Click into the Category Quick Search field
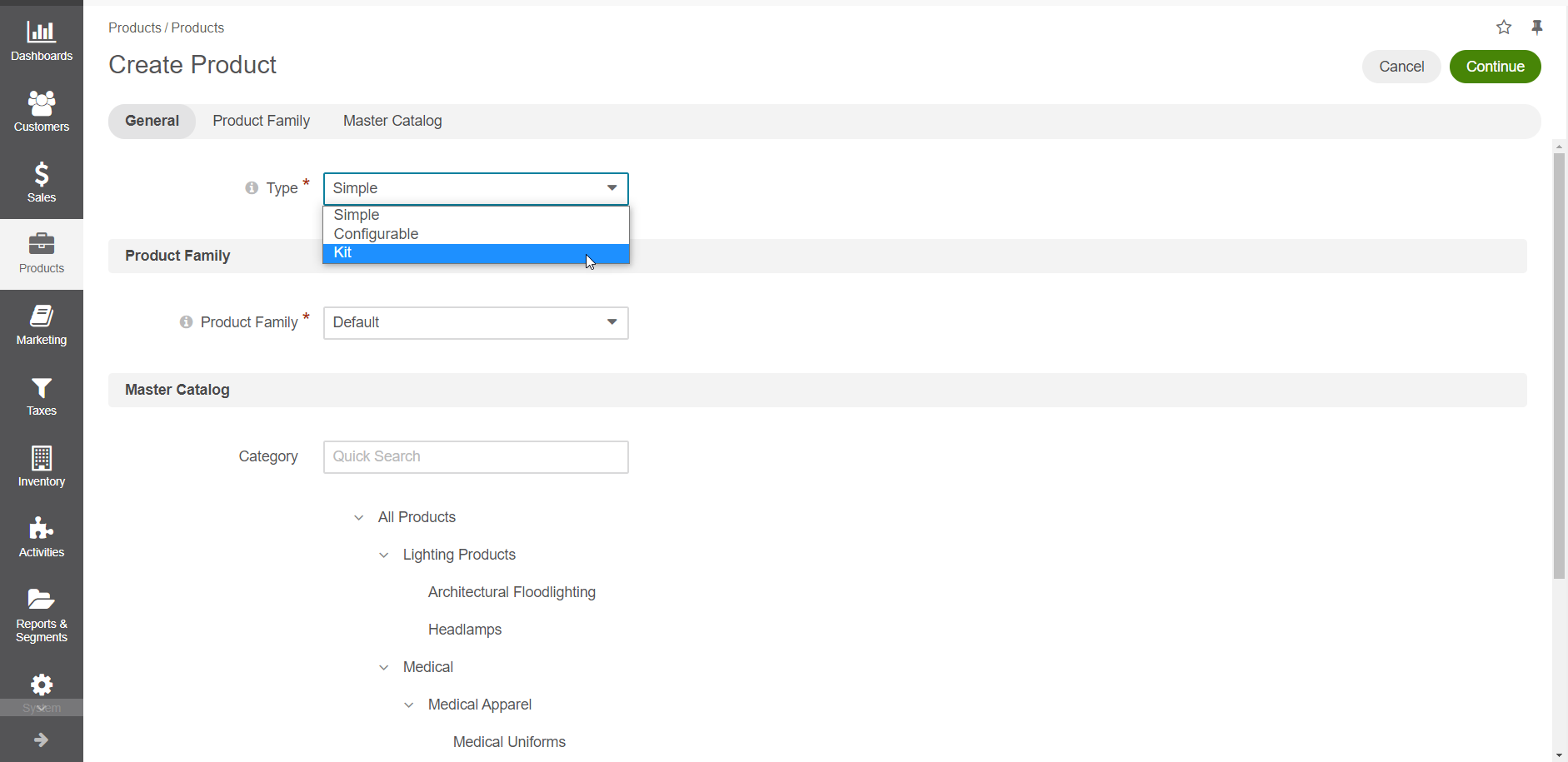The width and height of the screenshot is (1568, 762). tap(475, 457)
